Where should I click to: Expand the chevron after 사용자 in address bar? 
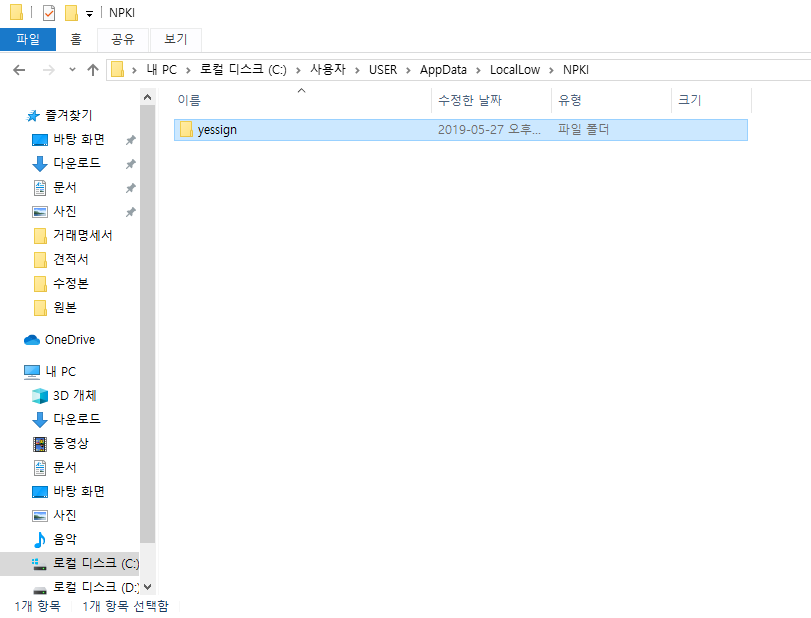[357, 70]
